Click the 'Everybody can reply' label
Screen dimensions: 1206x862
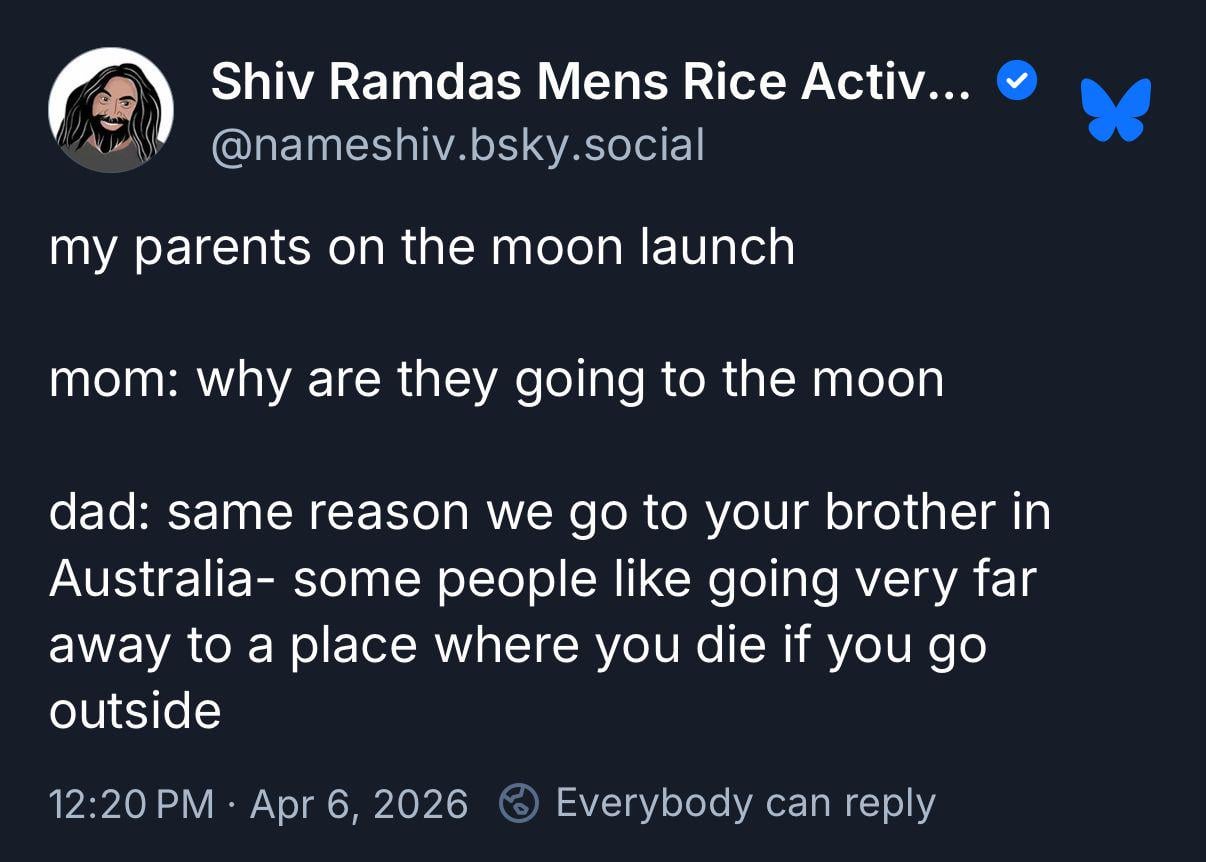745,803
